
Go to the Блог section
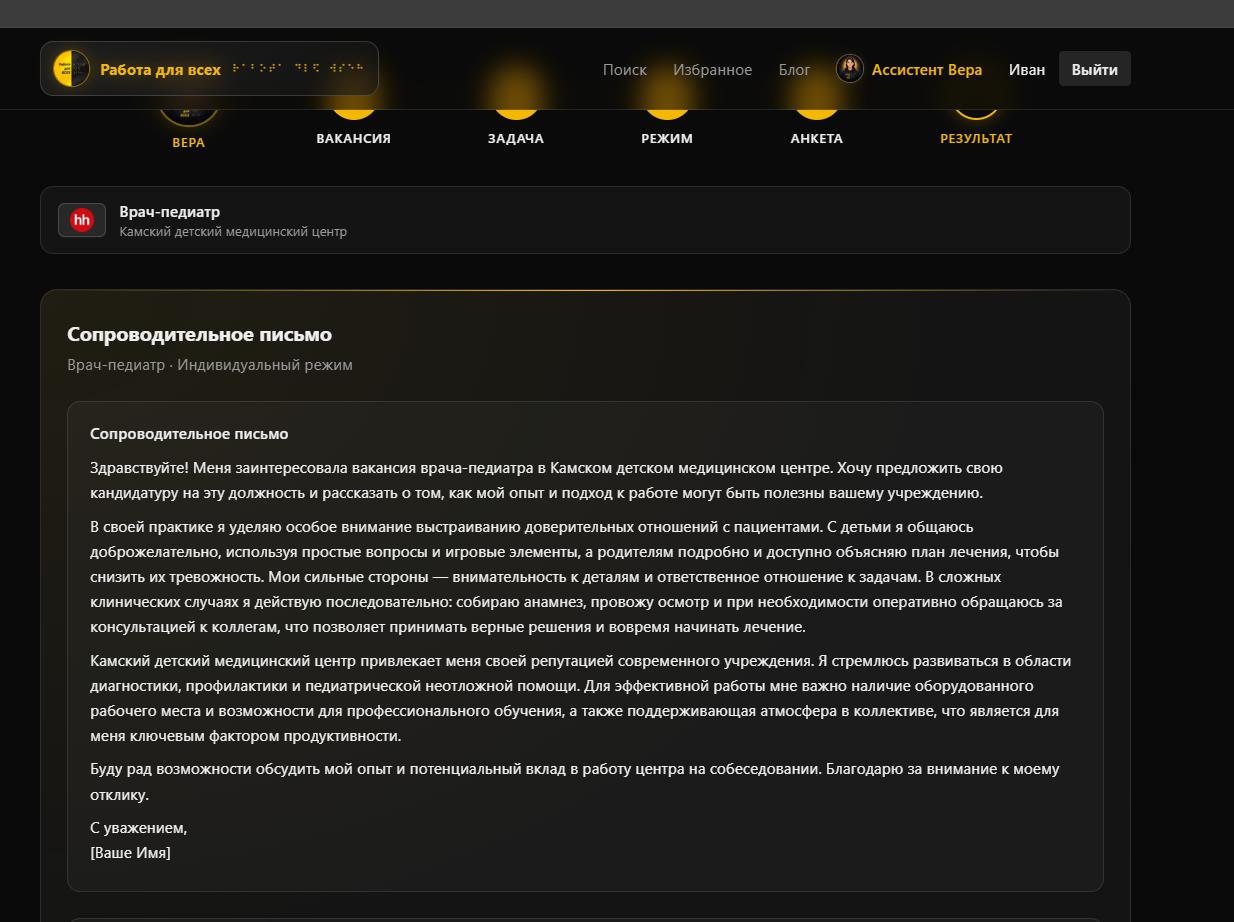[x=795, y=69]
